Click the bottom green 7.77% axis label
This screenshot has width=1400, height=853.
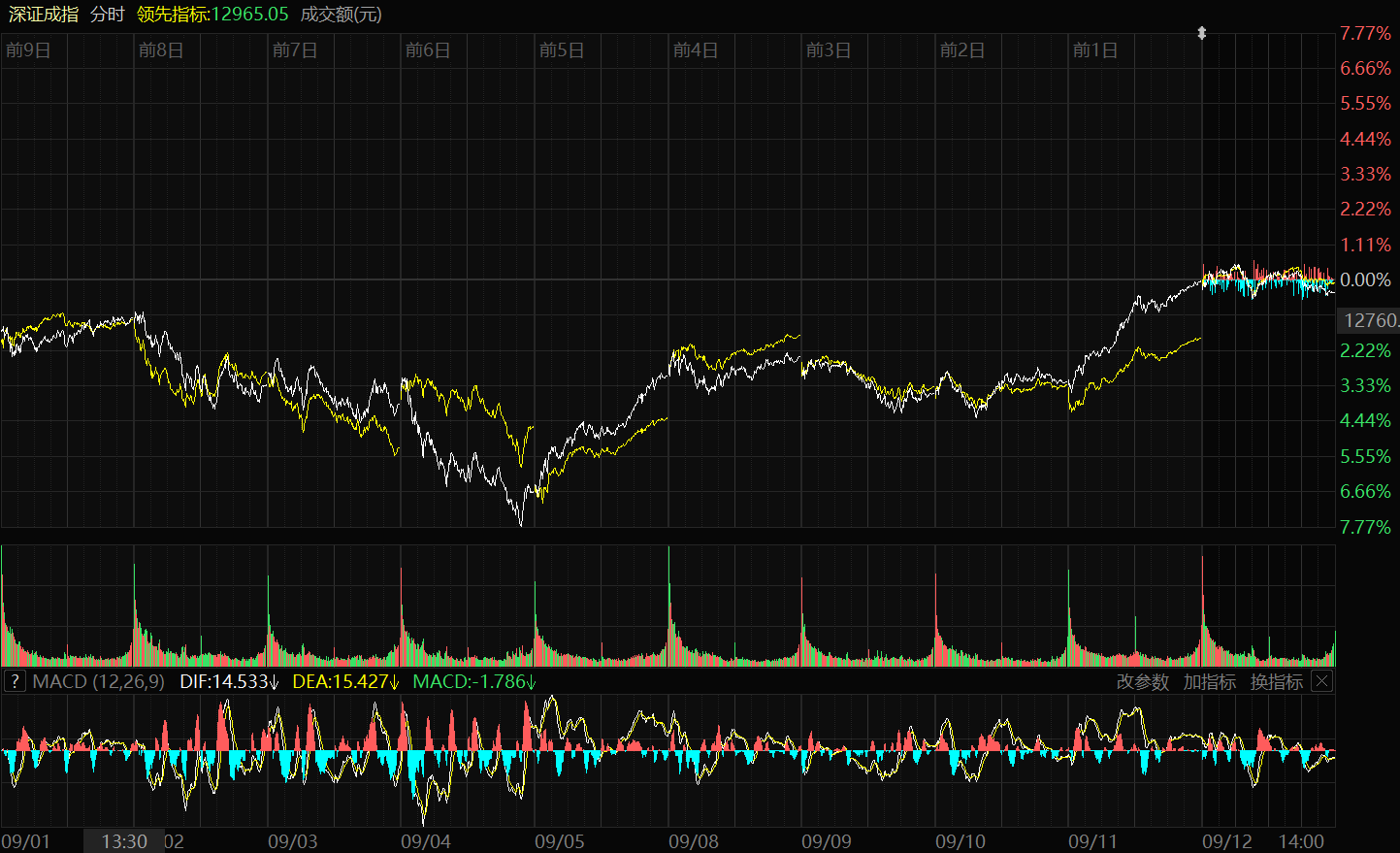pyautogui.click(x=1365, y=527)
